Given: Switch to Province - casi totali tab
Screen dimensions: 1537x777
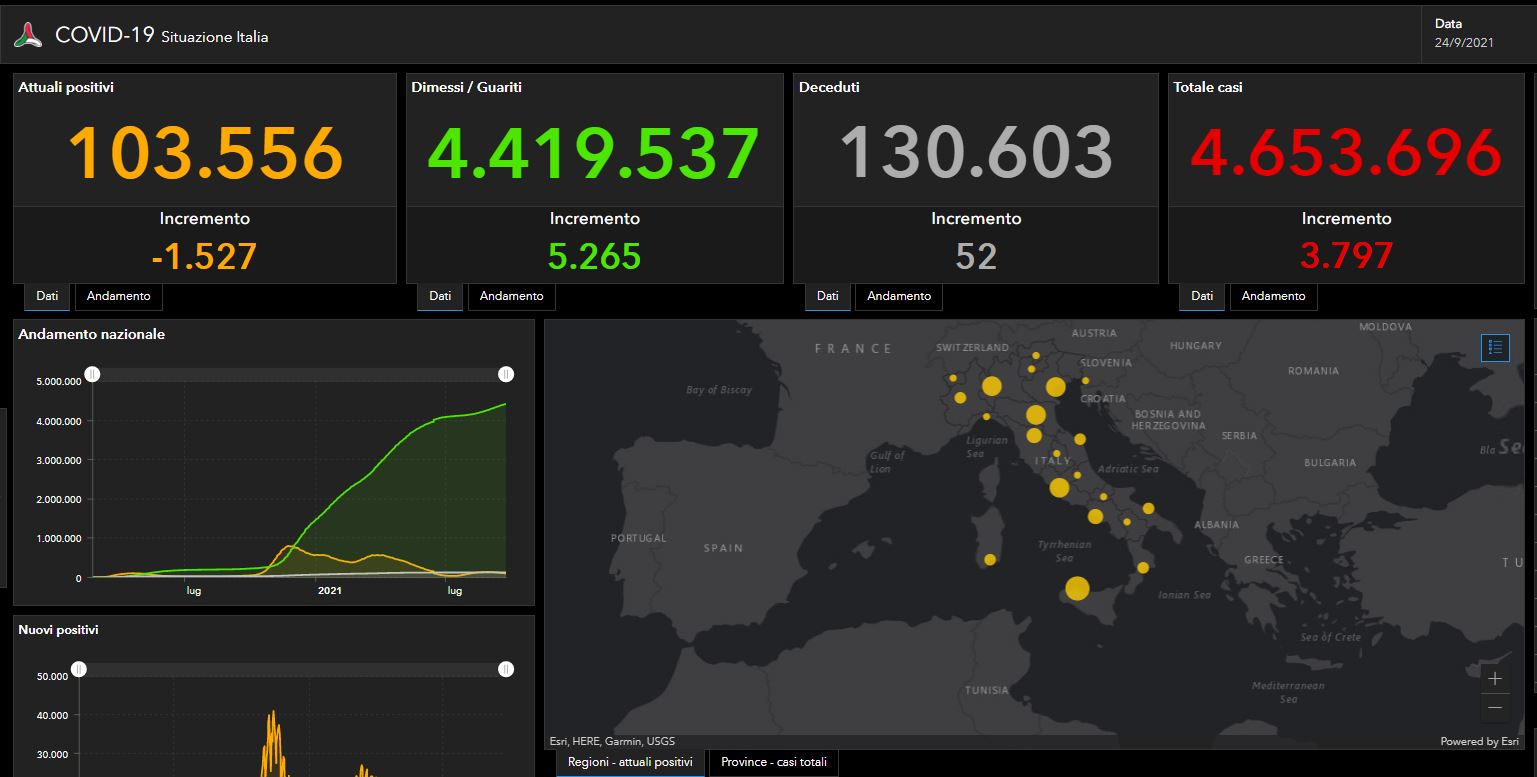Looking at the screenshot, I should click(x=774, y=763).
